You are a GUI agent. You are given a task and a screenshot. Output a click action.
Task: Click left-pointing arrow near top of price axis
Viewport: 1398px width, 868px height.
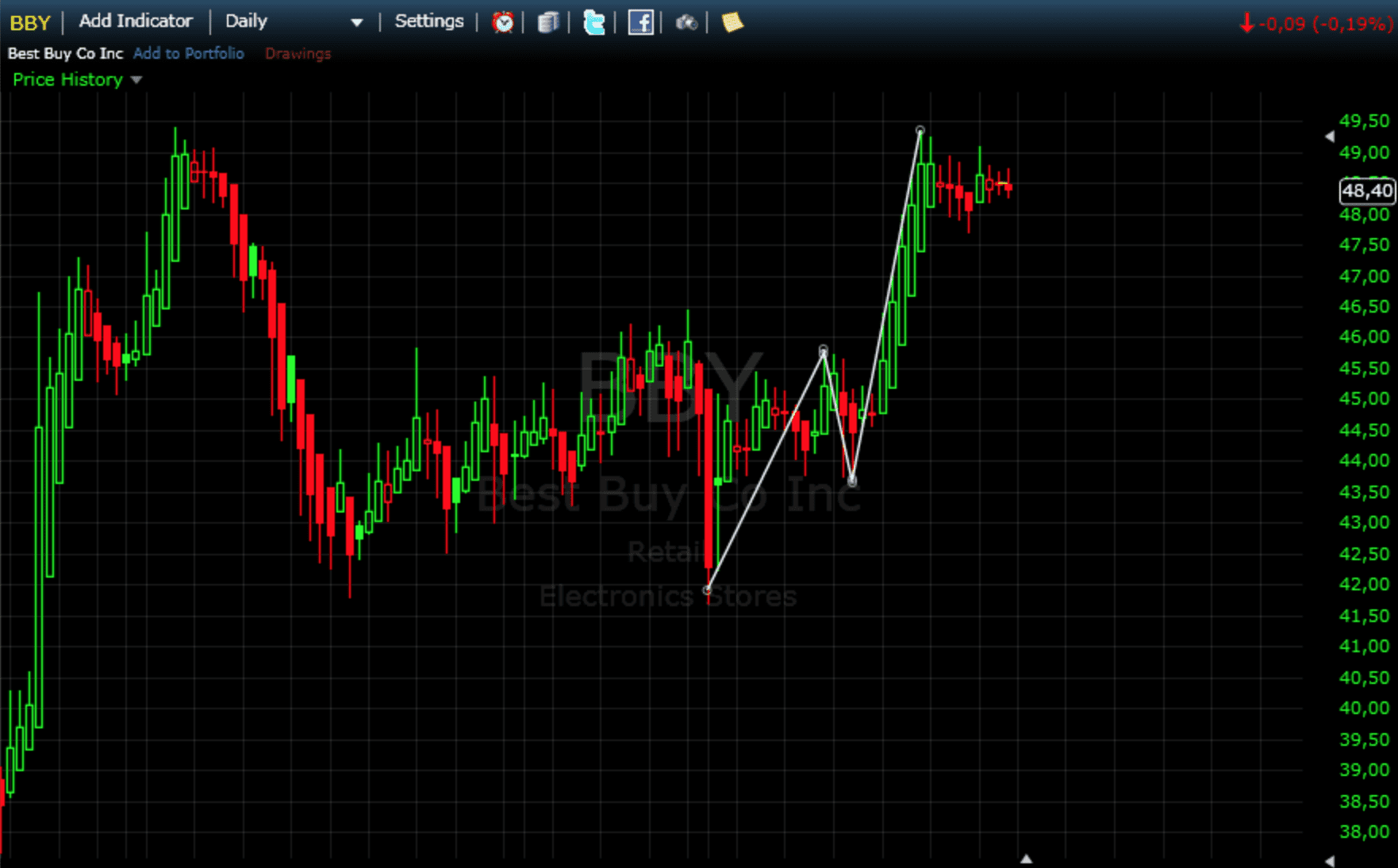coord(1330,136)
